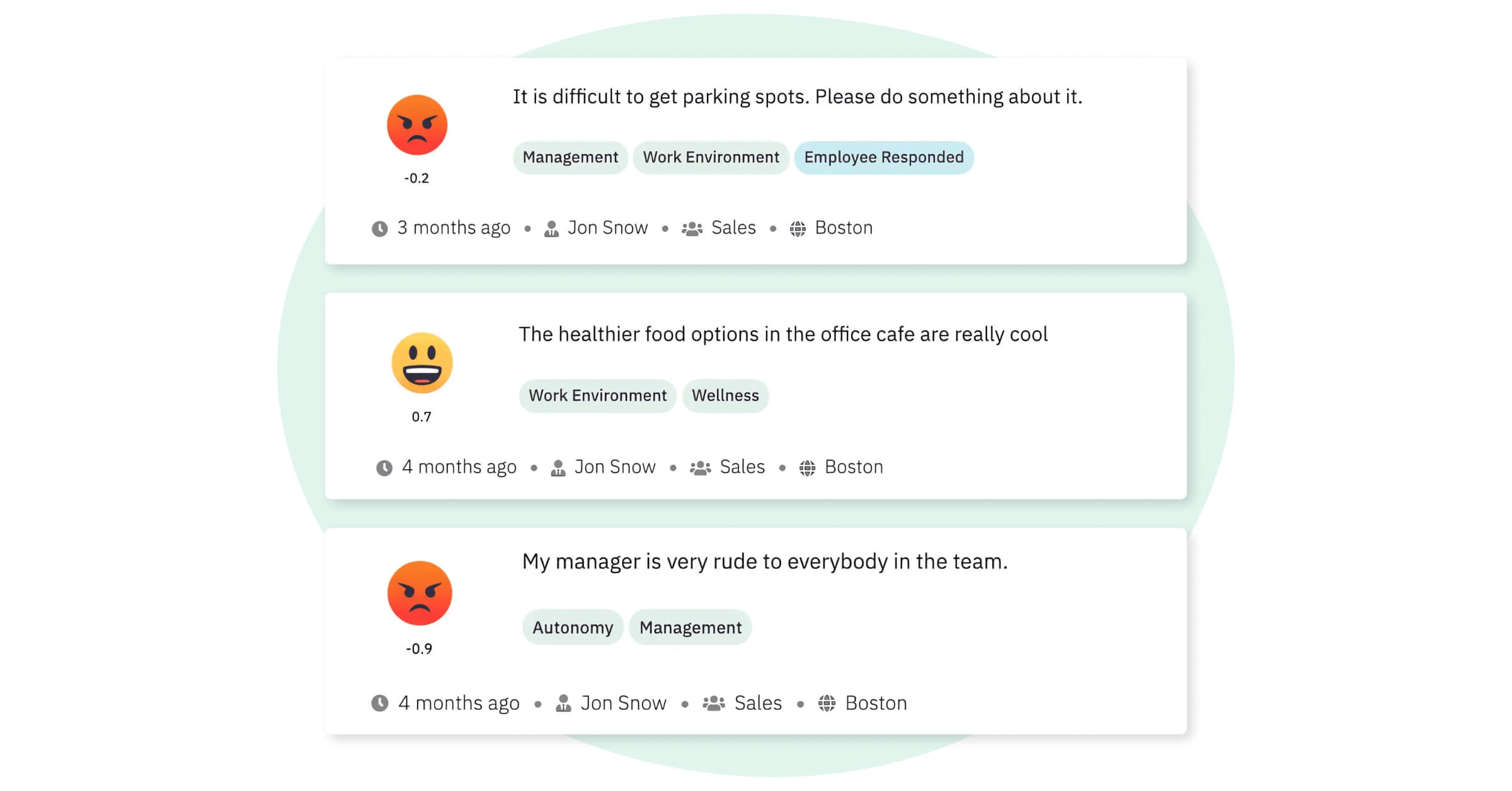Click the angry emoji on the parking comment

417,125
